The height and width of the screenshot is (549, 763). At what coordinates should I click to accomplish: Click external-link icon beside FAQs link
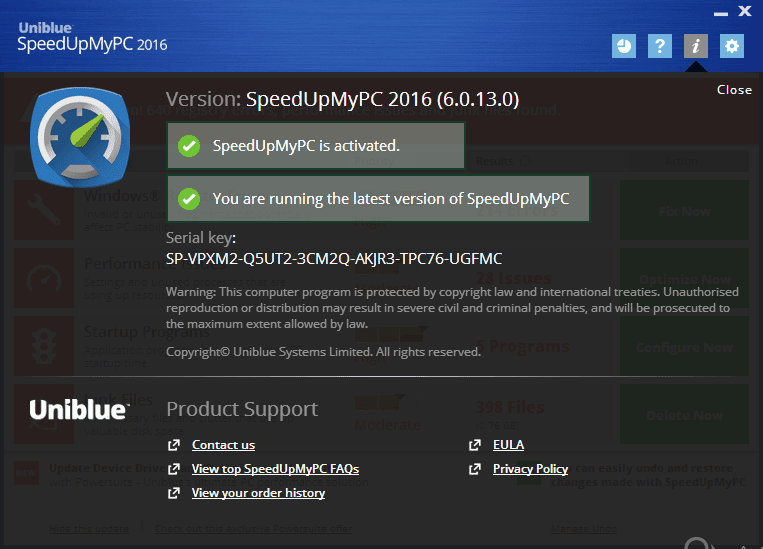pos(174,469)
